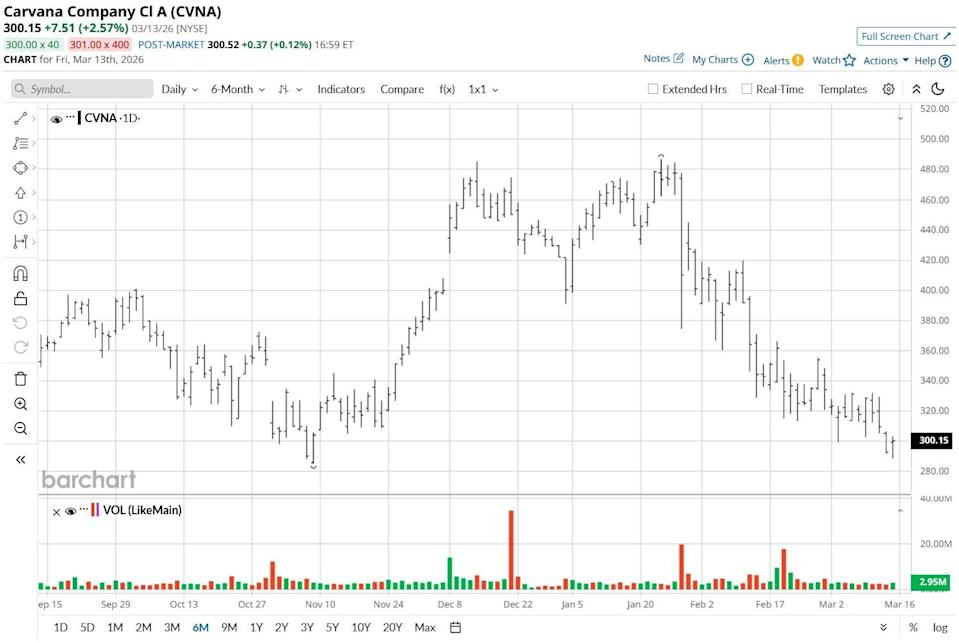Collapse the left drawing toolbar
The height and width of the screenshot is (643, 959).
pos(20,459)
